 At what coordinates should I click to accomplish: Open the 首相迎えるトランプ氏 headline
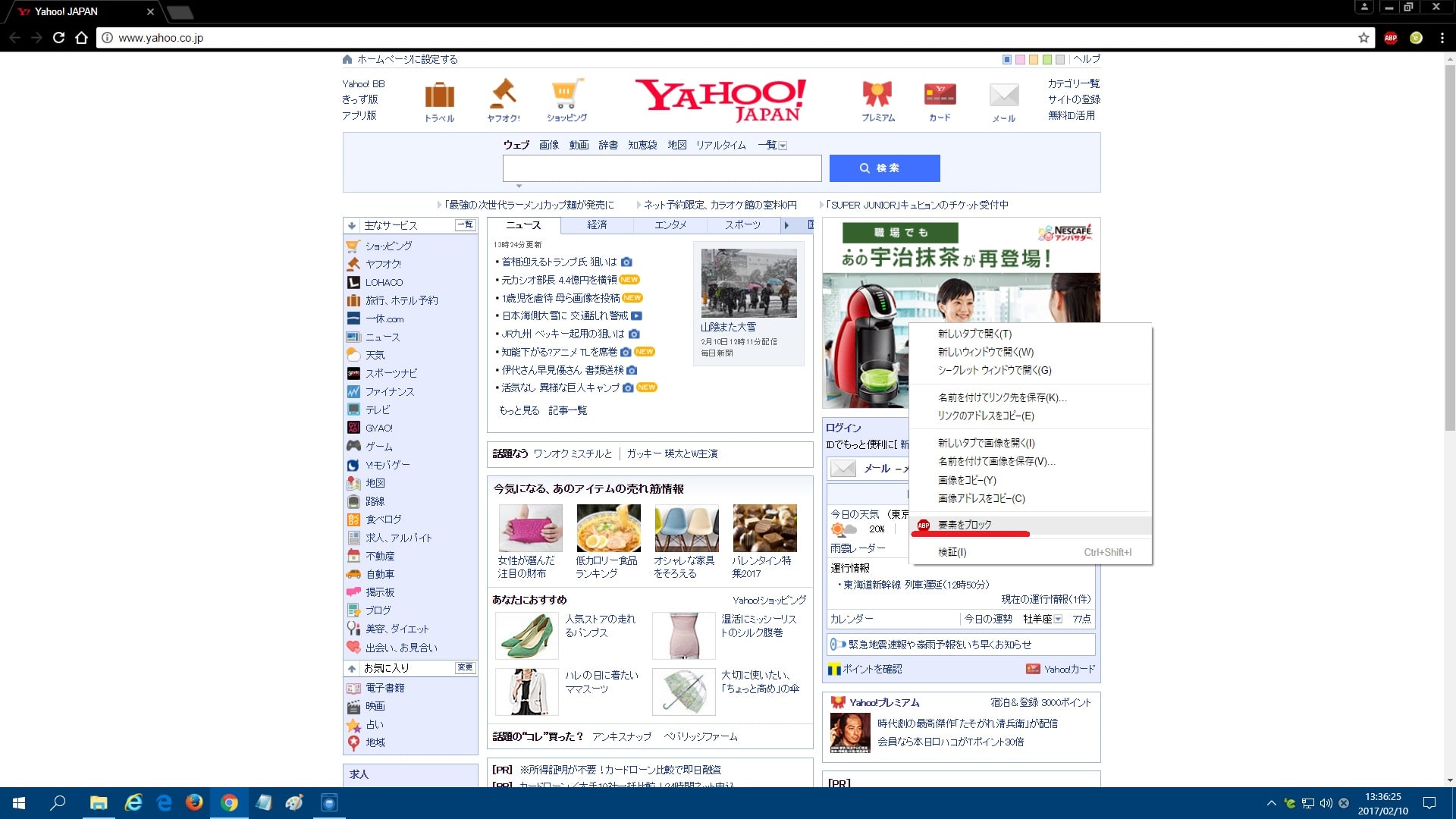point(560,262)
